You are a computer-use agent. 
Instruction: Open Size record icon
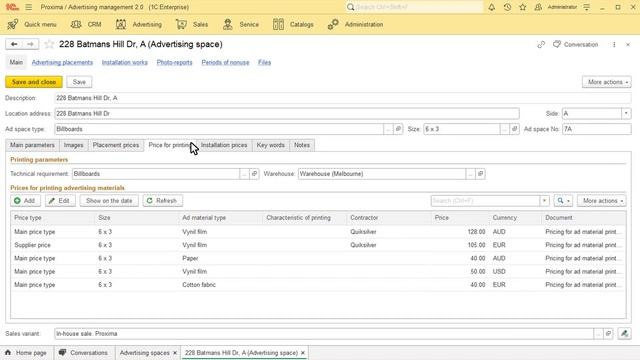pos(514,129)
